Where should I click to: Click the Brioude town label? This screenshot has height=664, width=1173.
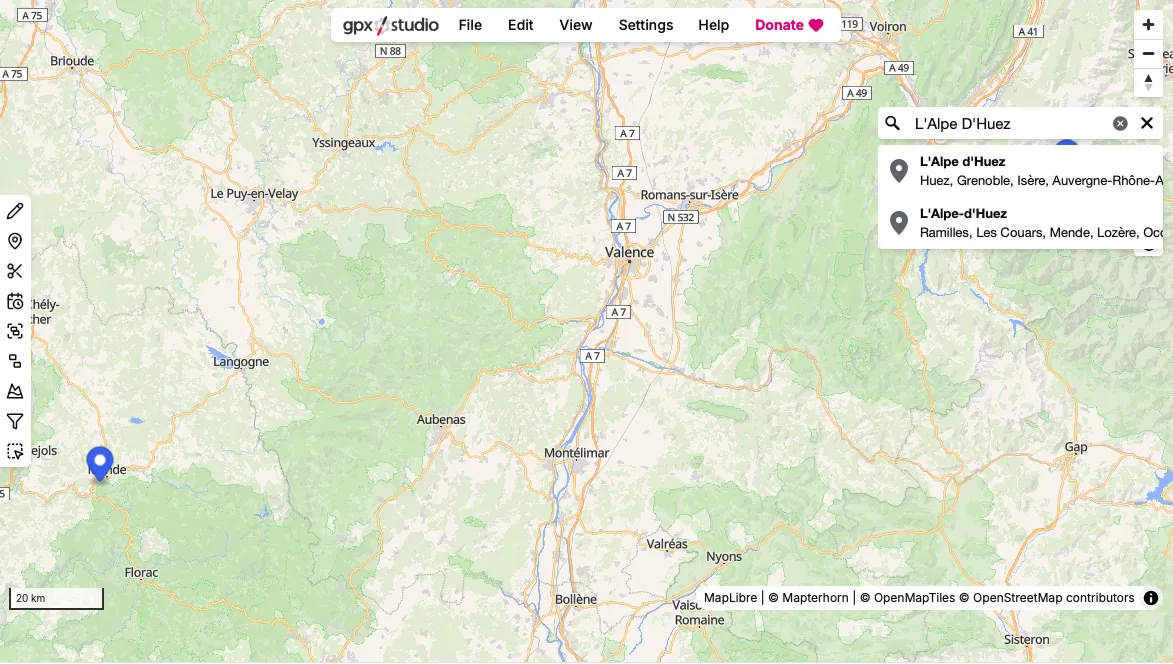[72, 61]
